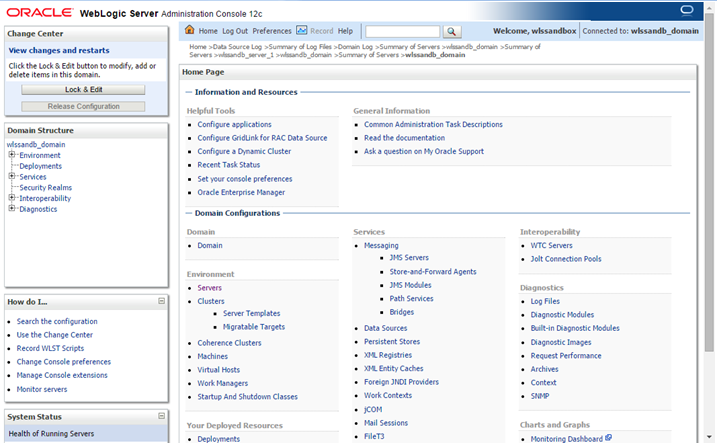Open Oracle Enterprise Manager link
717x444 pixels.
[x=241, y=193]
